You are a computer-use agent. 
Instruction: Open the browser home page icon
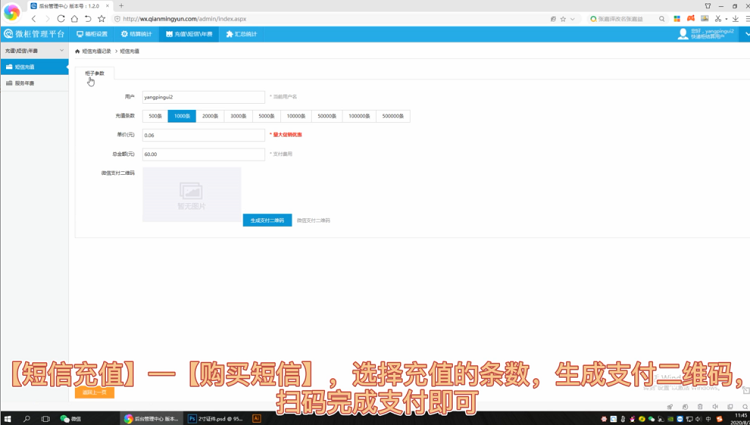[74, 19]
